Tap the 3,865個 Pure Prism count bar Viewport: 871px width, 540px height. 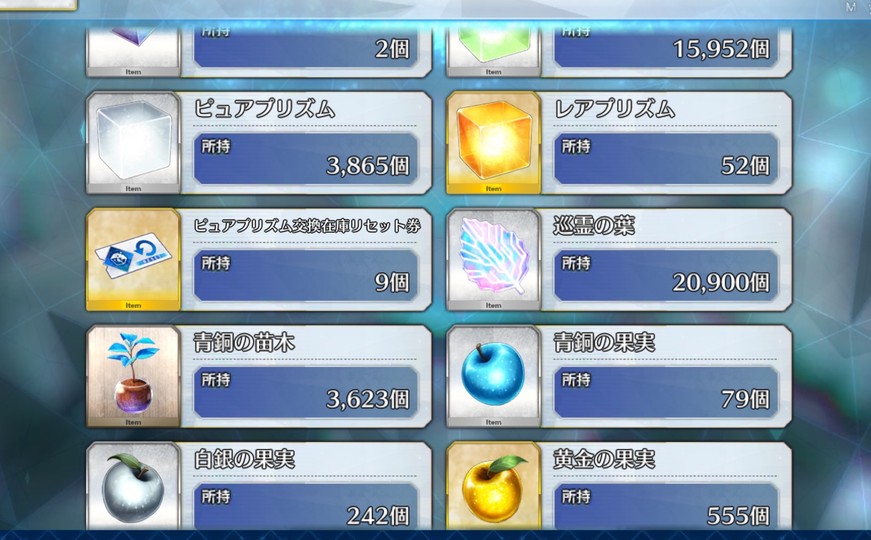(306, 159)
